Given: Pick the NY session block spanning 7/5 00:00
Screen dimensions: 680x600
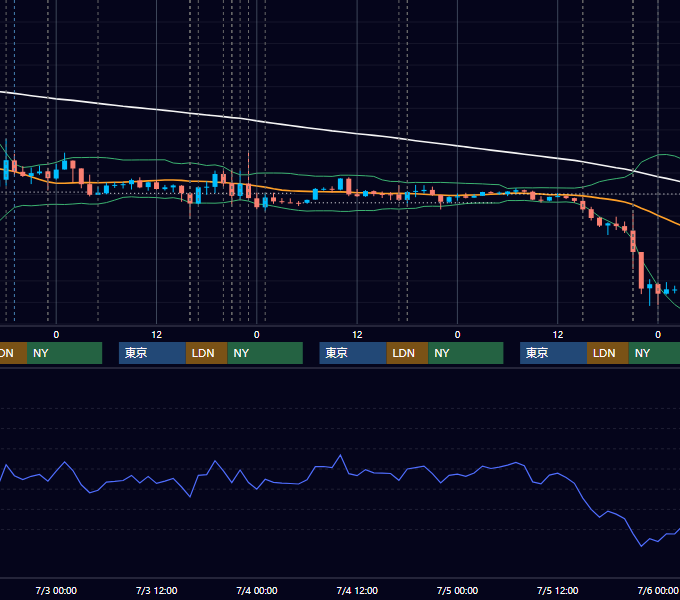Looking at the screenshot, I should tap(466, 353).
